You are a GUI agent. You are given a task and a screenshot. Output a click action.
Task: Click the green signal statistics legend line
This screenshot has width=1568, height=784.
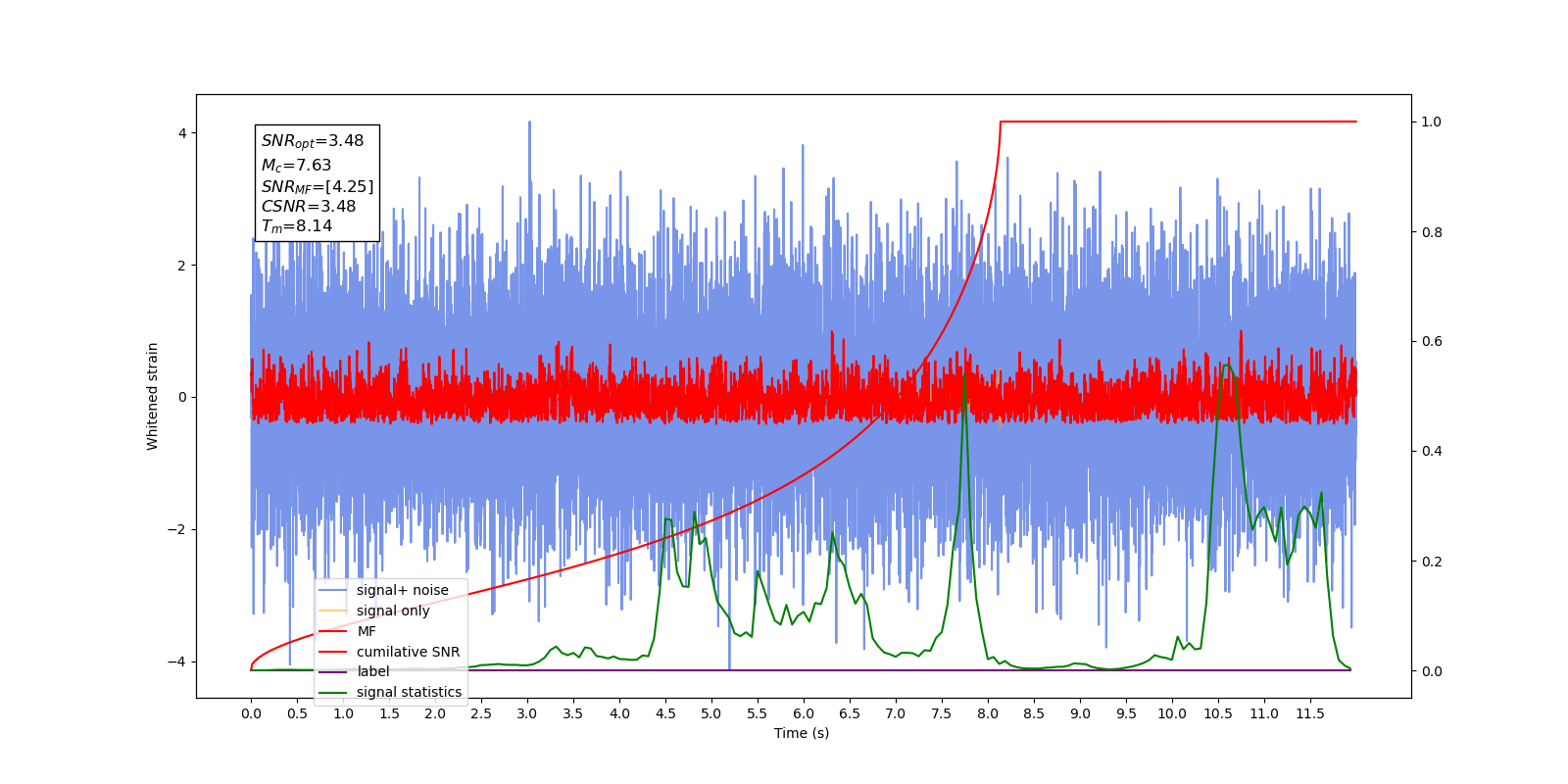[334, 693]
